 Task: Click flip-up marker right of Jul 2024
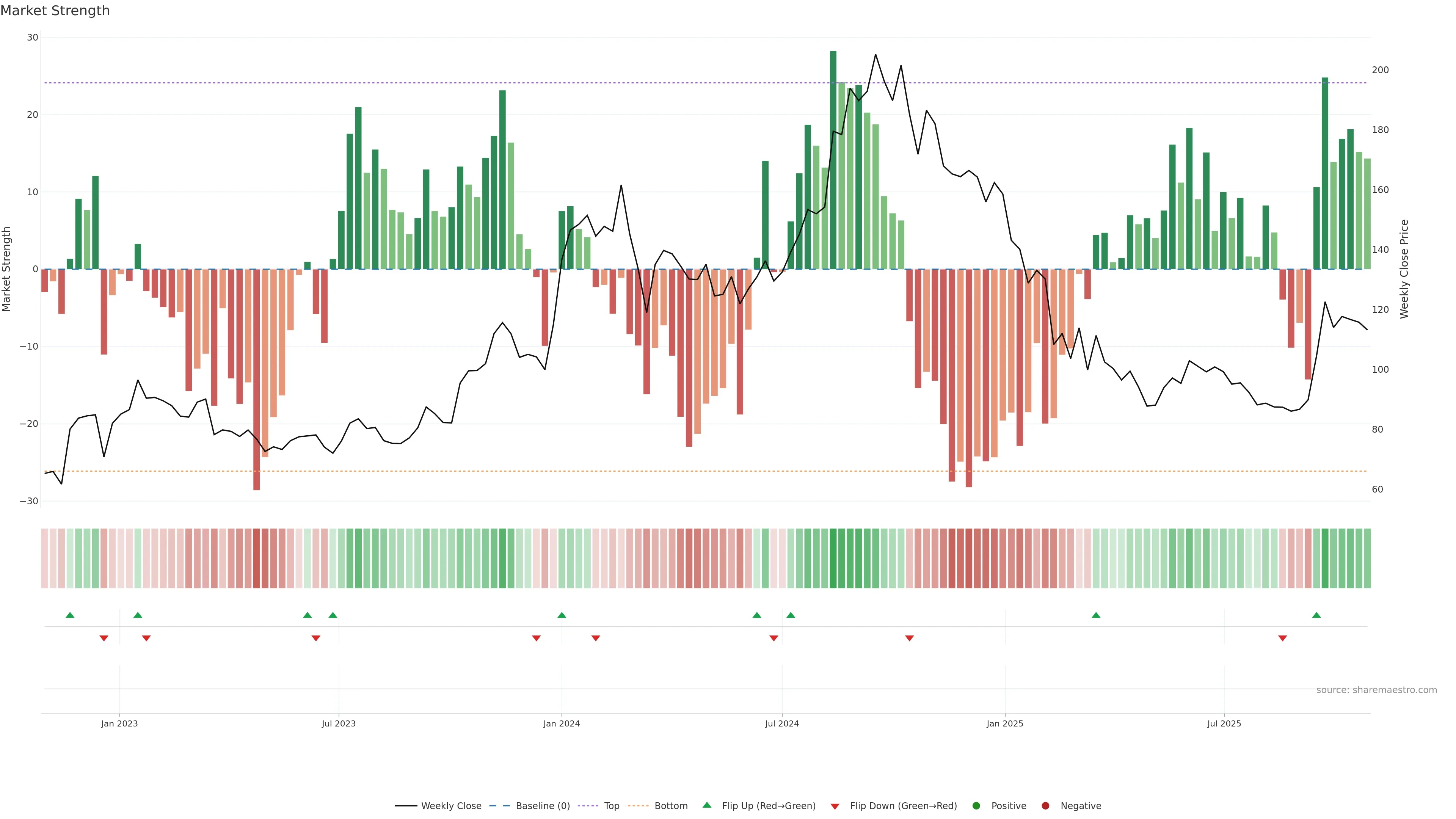[x=791, y=615]
